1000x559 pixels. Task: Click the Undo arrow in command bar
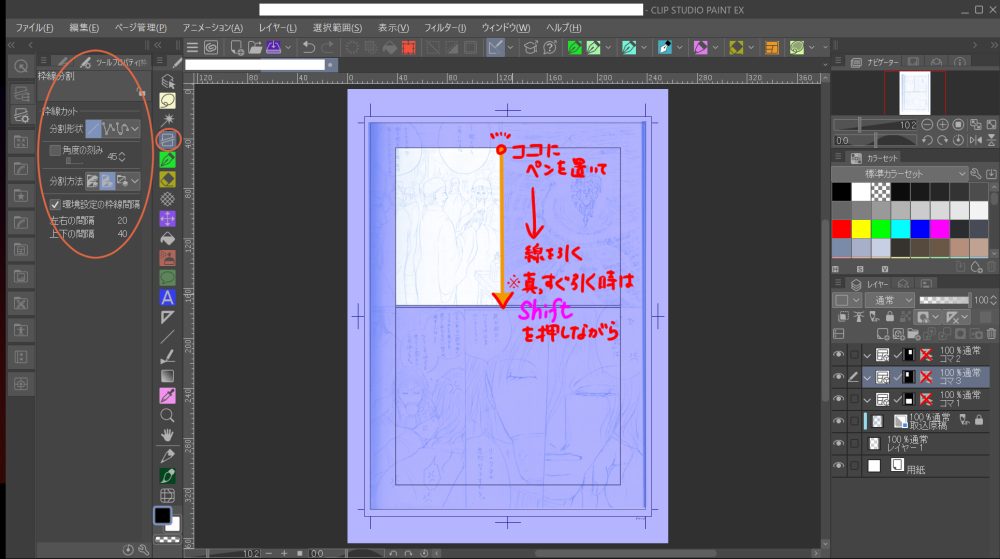point(309,47)
